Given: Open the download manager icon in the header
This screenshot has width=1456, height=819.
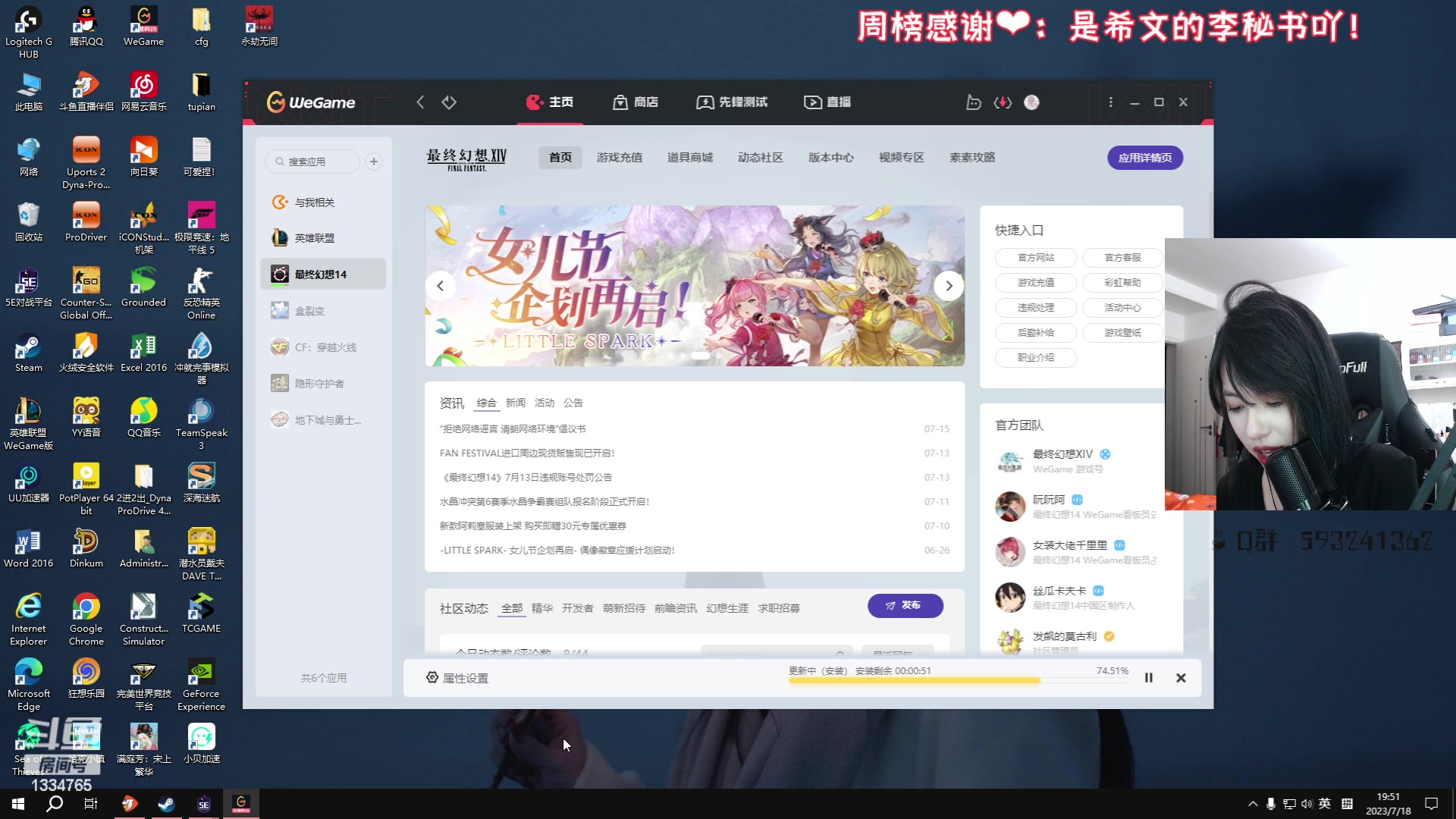Looking at the screenshot, I should click(1003, 102).
